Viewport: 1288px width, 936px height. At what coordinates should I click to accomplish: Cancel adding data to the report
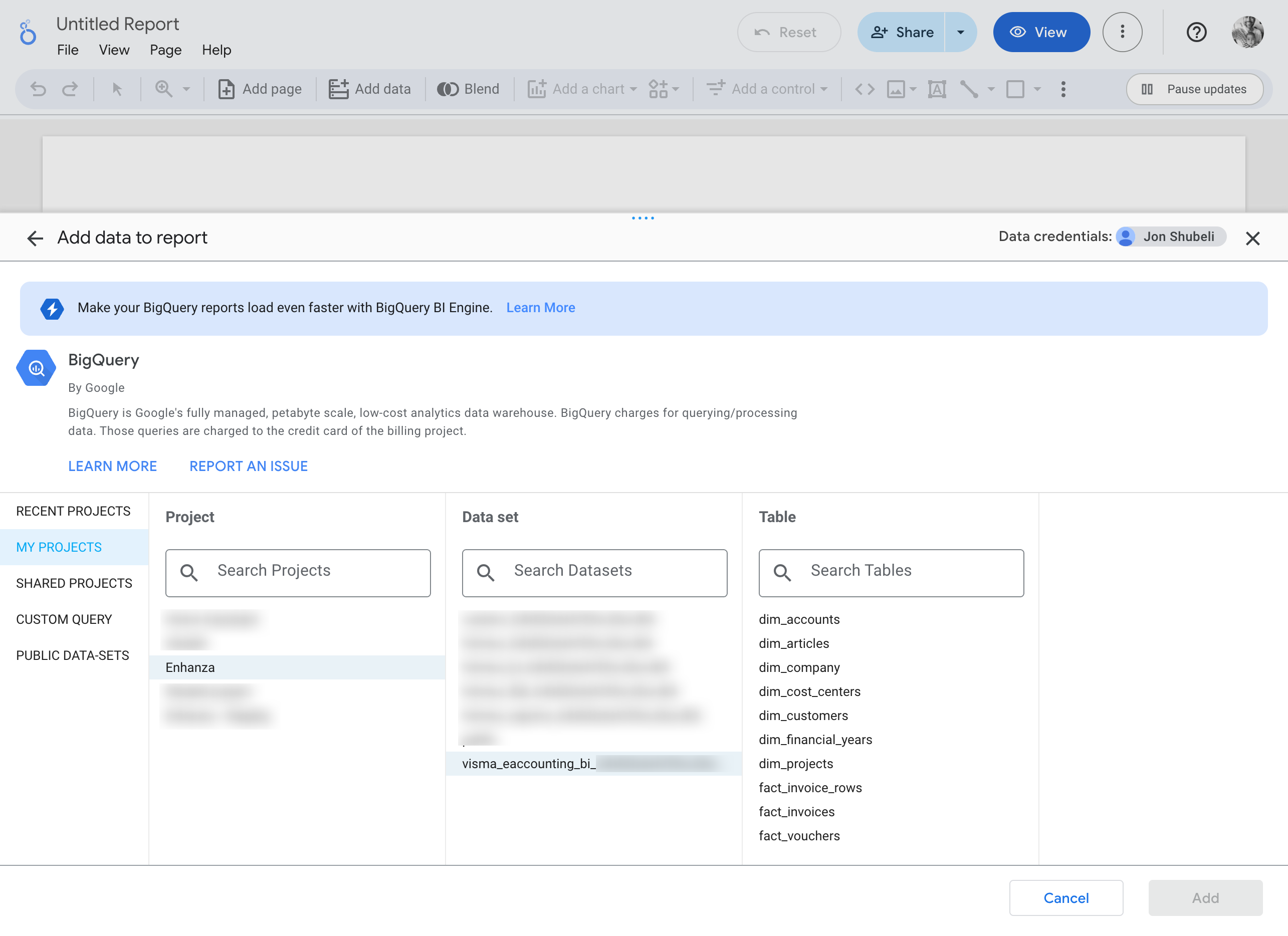point(1066,897)
